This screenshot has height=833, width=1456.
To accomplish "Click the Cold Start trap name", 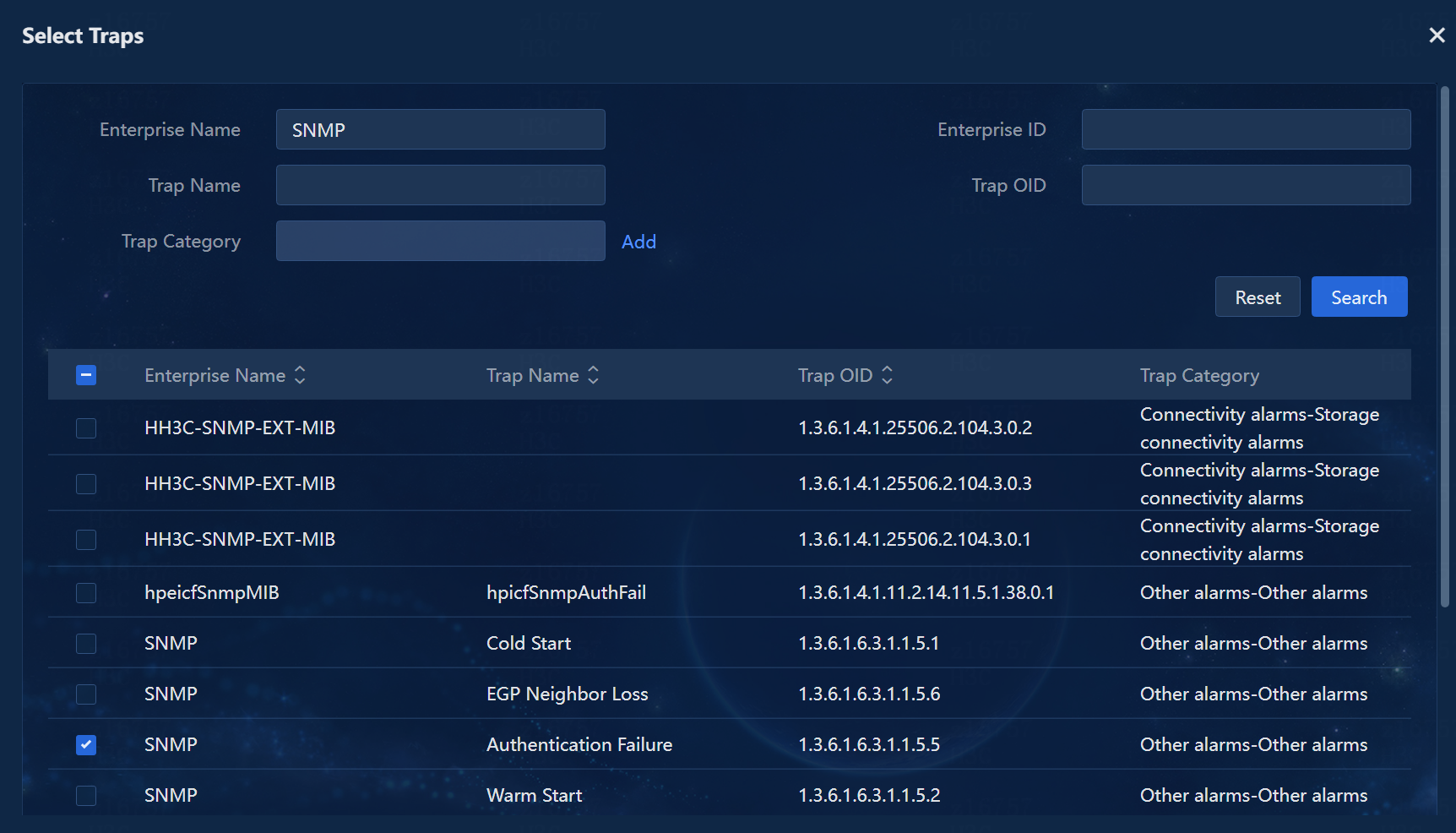I will pos(529,644).
